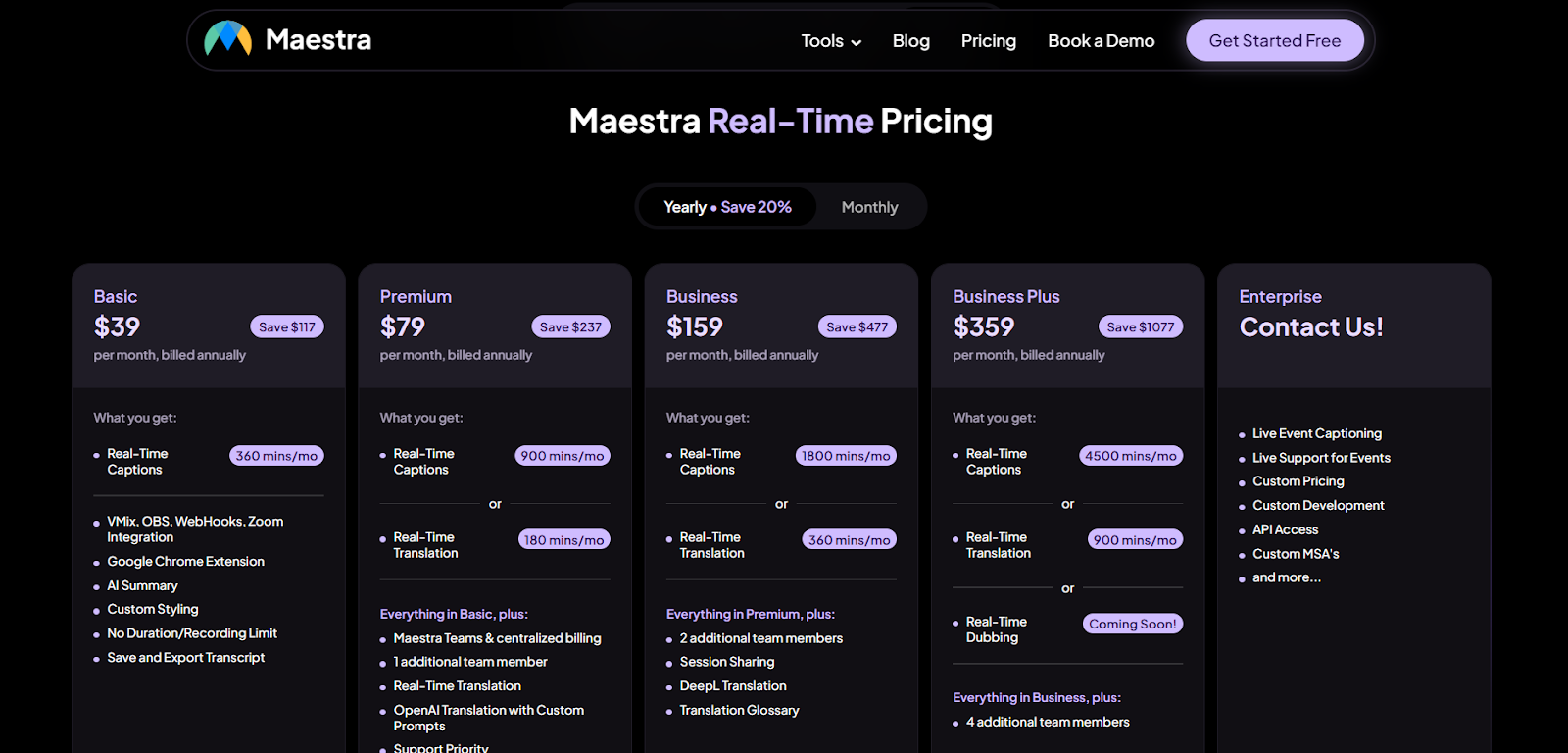Click the 900 mins/mo Premium captions badge
This screenshot has height=753, width=1568.
click(563, 456)
